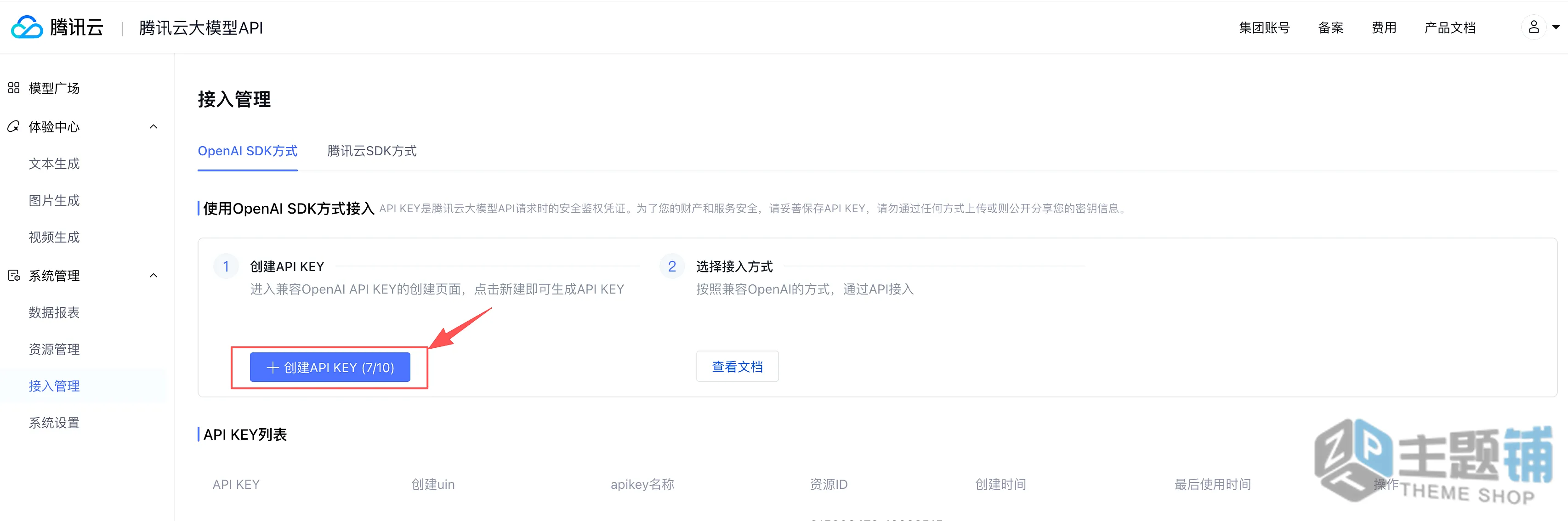Viewport: 1568px width, 521px height.
Task: Click the 查看文档 button
Action: click(737, 367)
